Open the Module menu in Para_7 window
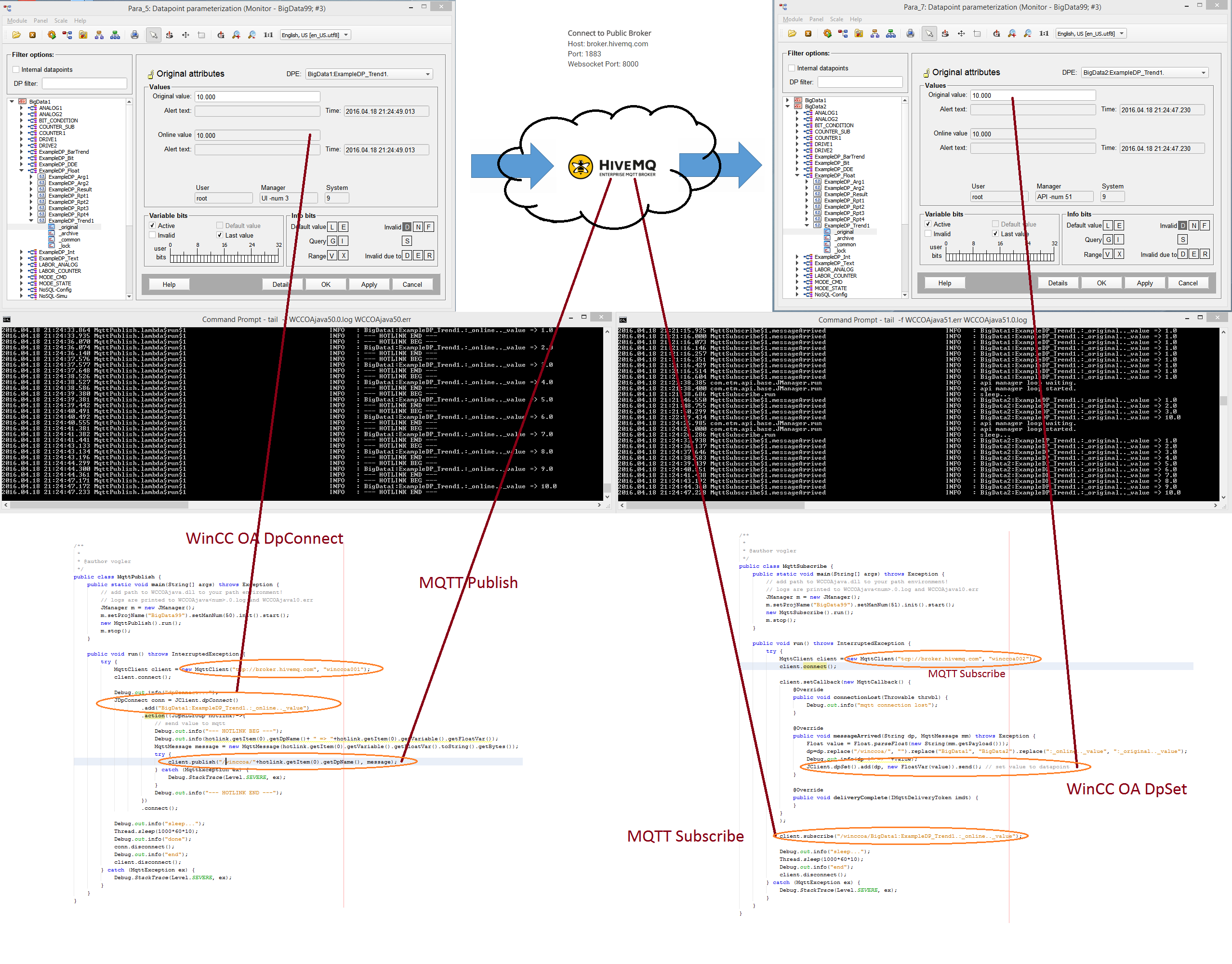 pyautogui.click(x=793, y=20)
